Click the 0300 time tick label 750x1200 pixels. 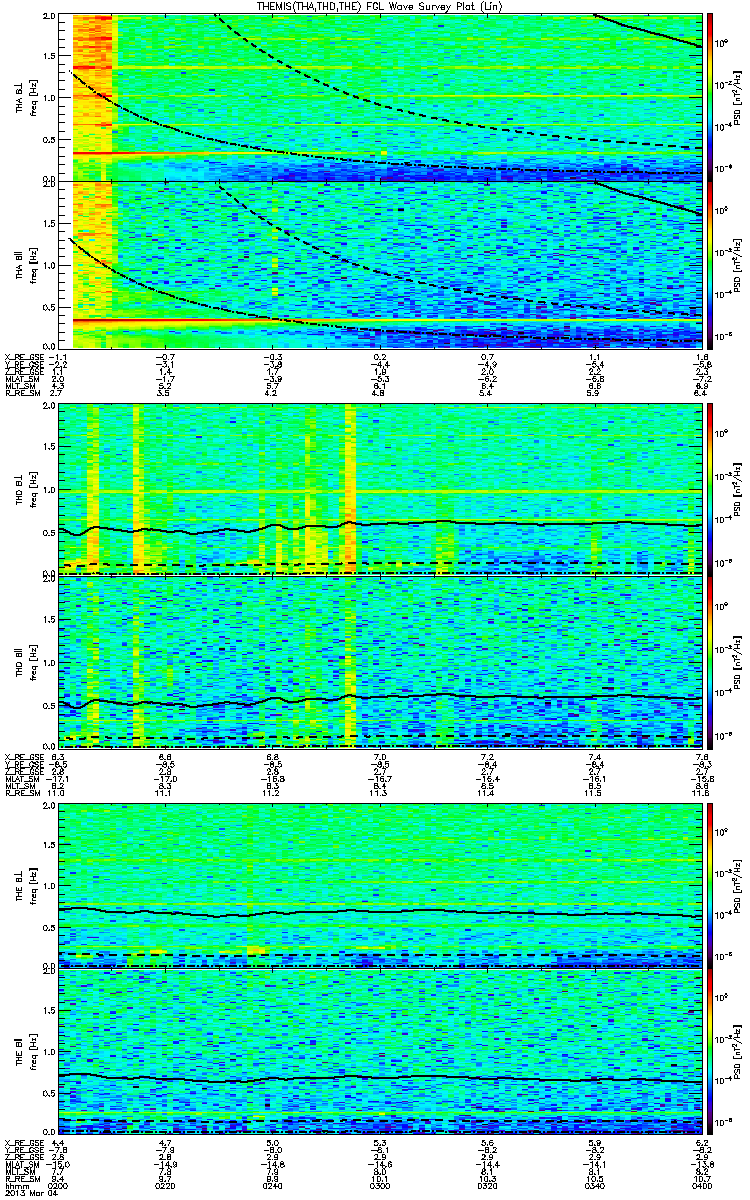coord(380,1184)
